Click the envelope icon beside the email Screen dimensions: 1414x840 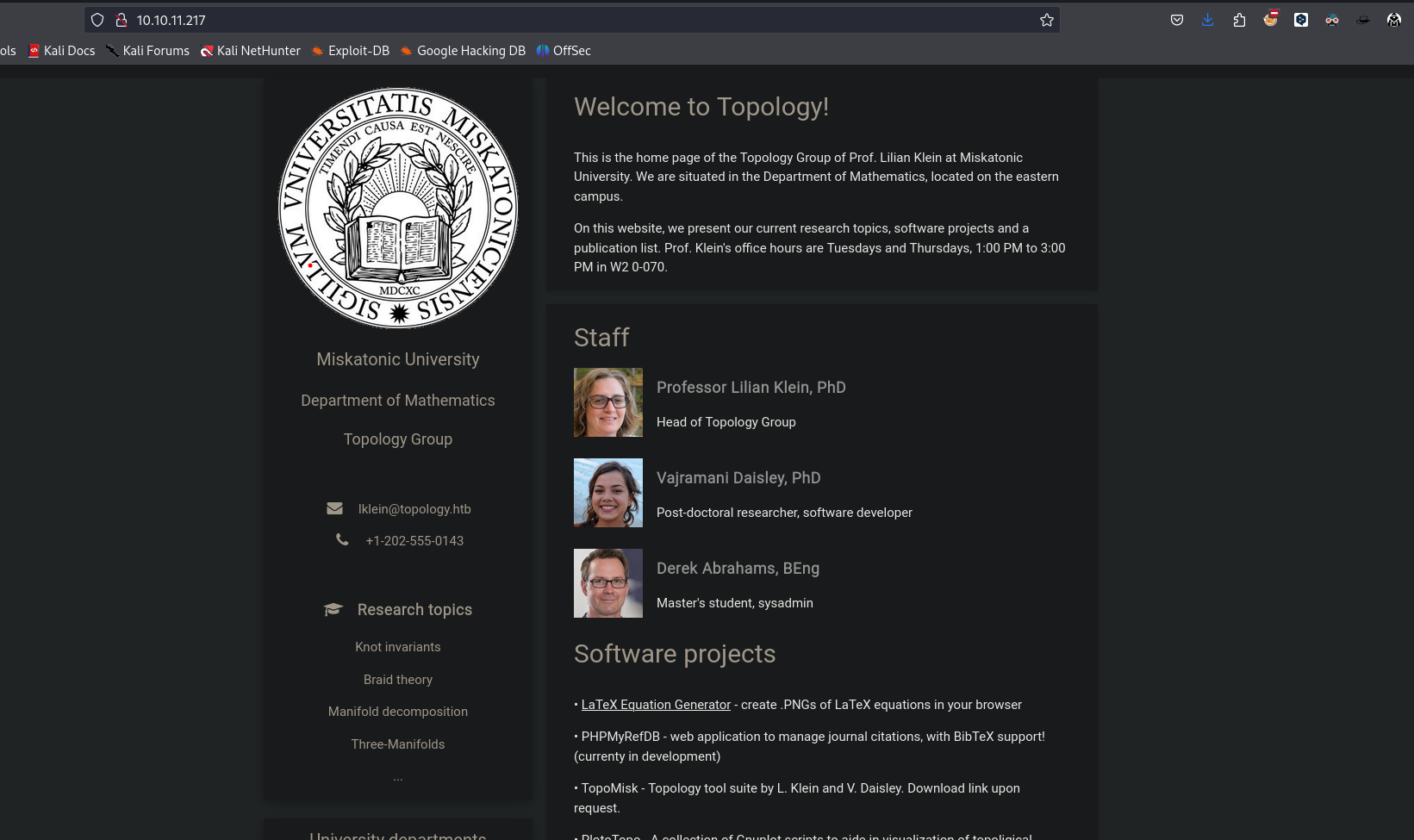click(334, 508)
